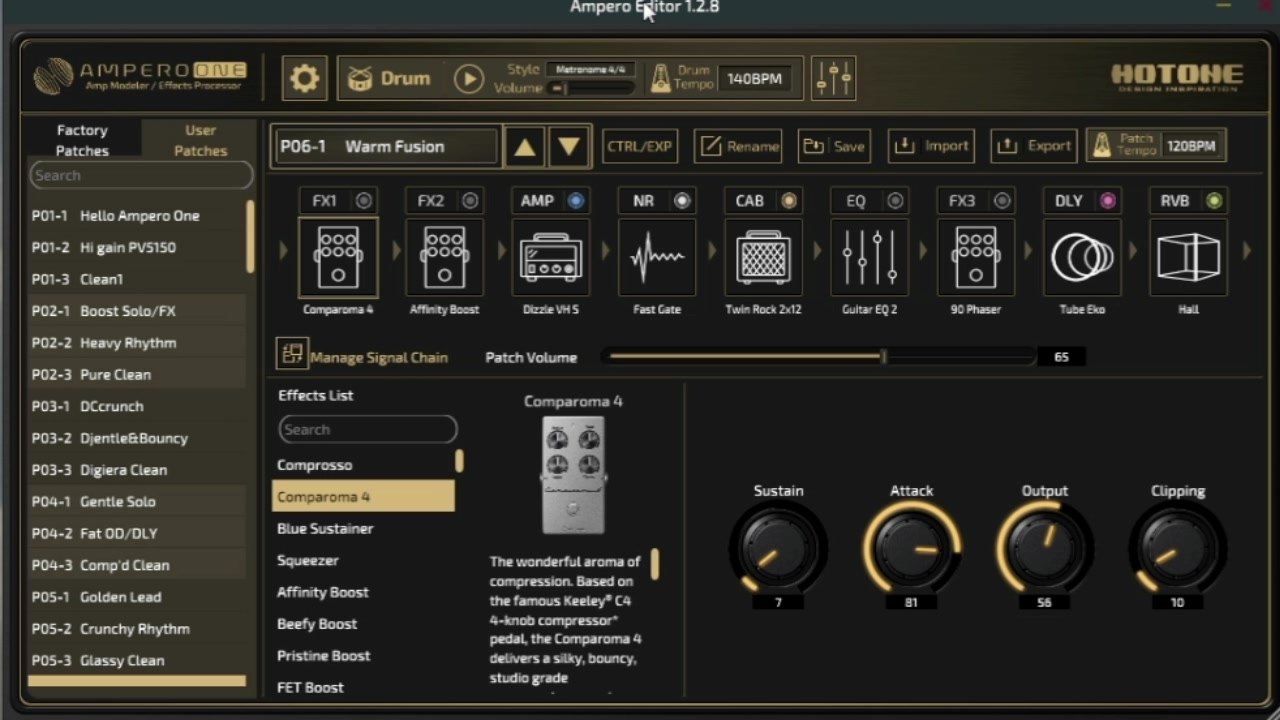The width and height of the screenshot is (1280, 720).
Task: Click the Sustain knob
Action: click(778, 548)
